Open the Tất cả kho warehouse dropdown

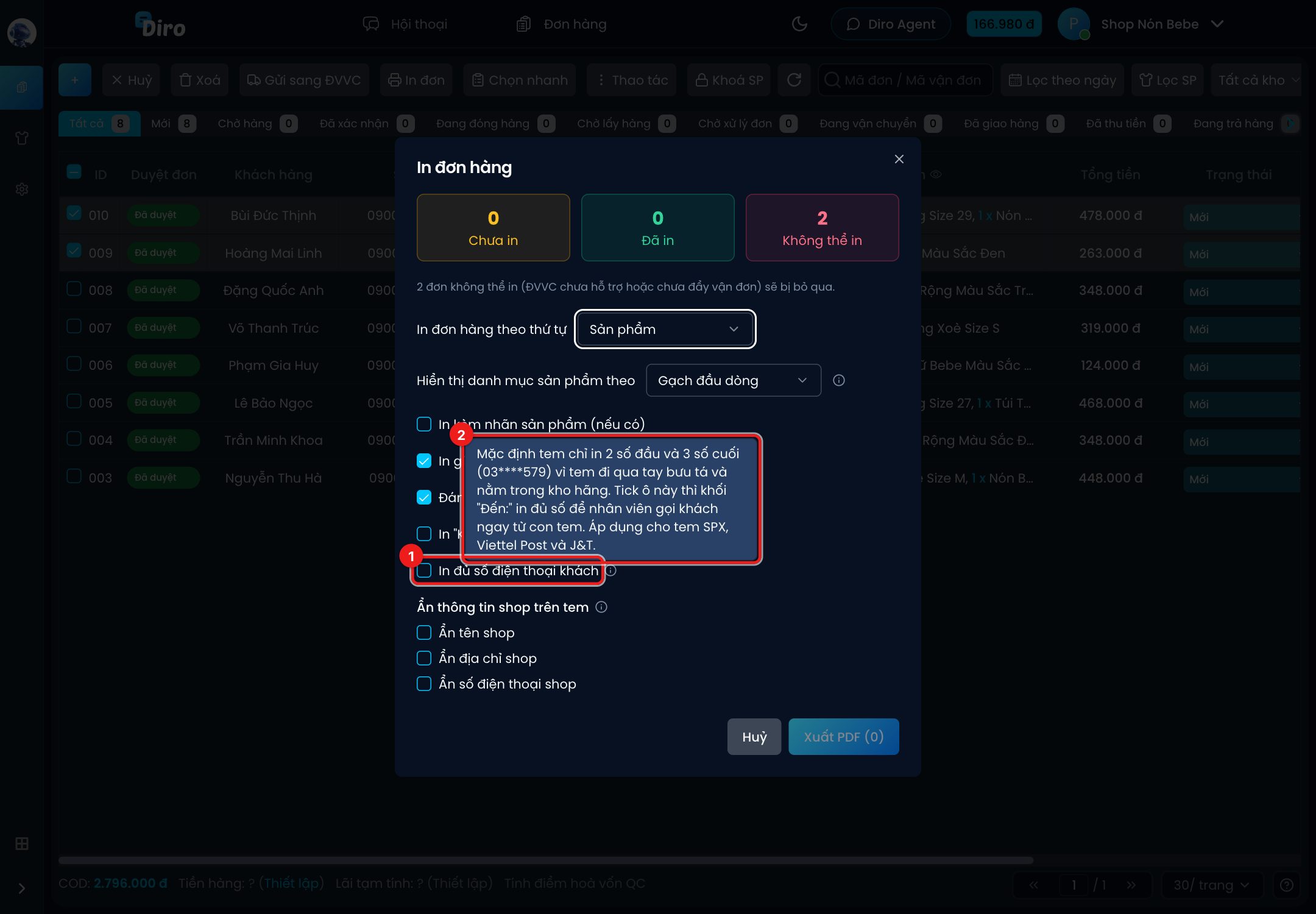pos(1256,80)
